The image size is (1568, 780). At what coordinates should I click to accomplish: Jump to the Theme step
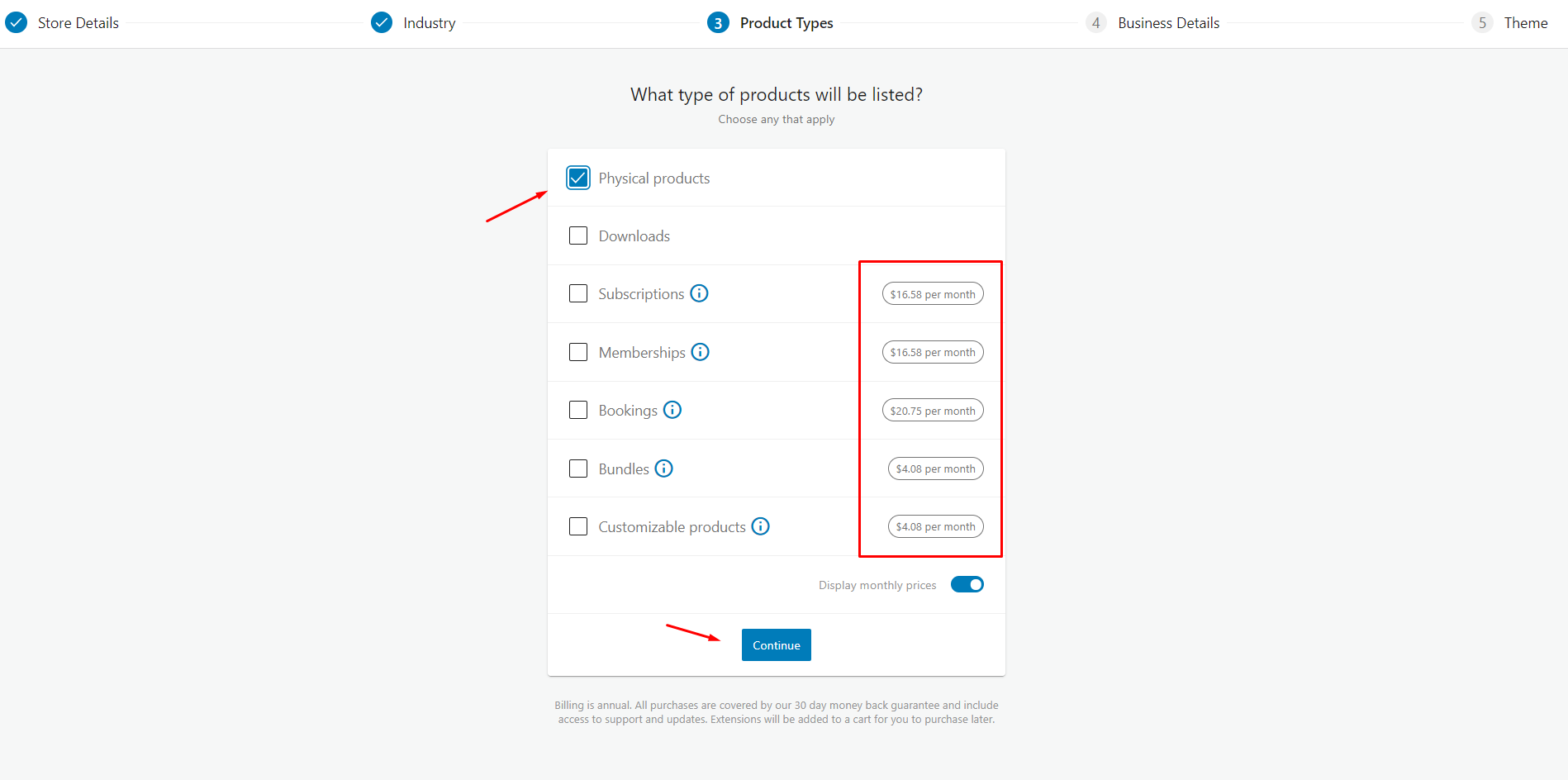coord(1524,23)
